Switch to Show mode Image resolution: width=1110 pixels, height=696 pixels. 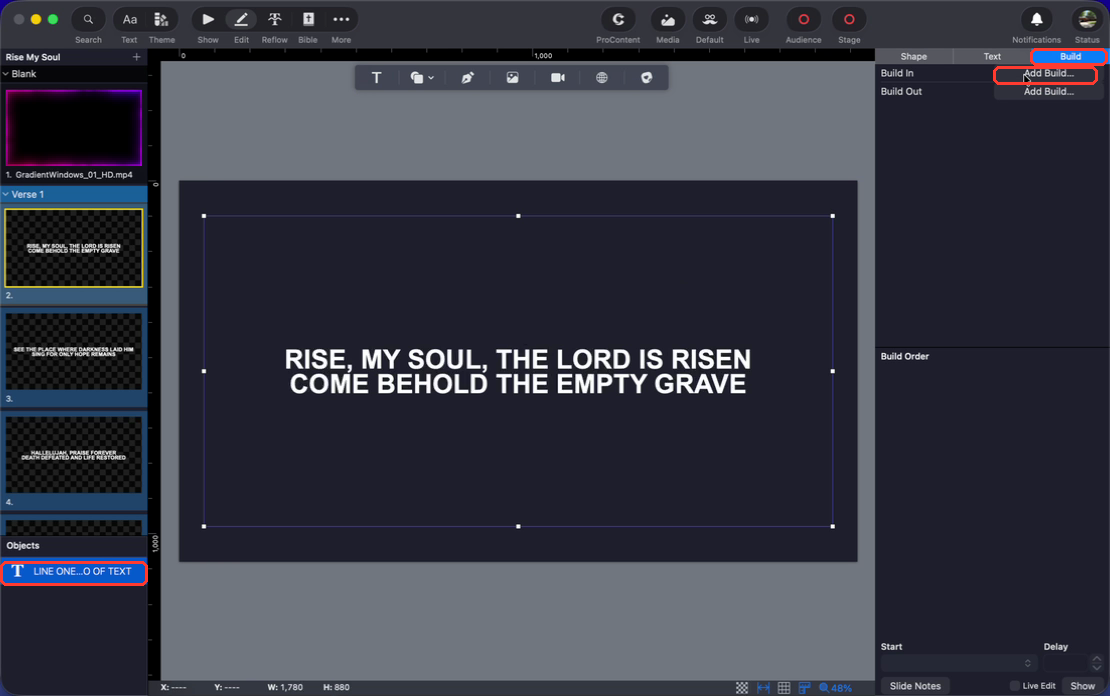coord(207,20)
